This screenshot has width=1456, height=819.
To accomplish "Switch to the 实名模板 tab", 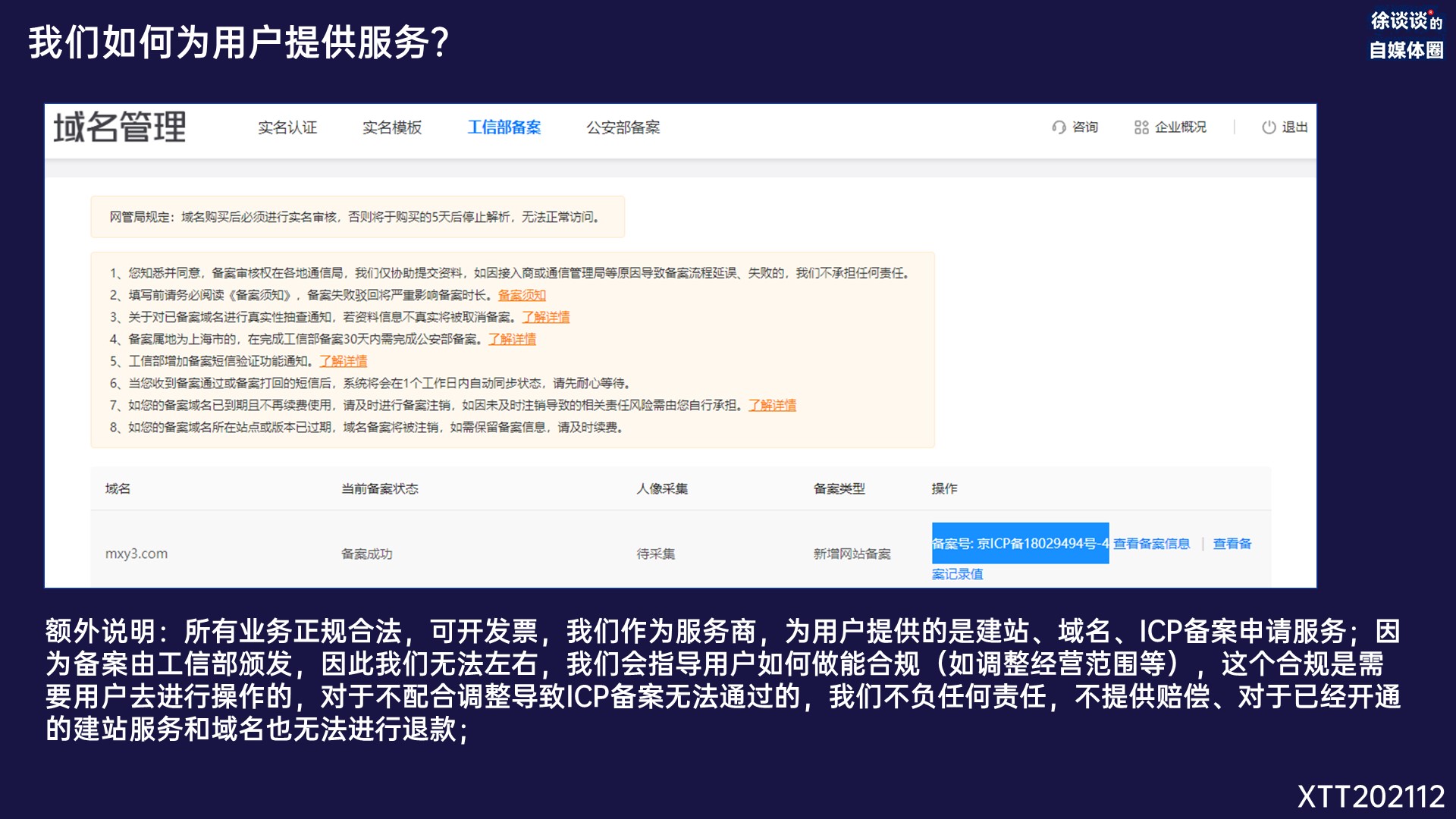I will click(x=392, y=127).
